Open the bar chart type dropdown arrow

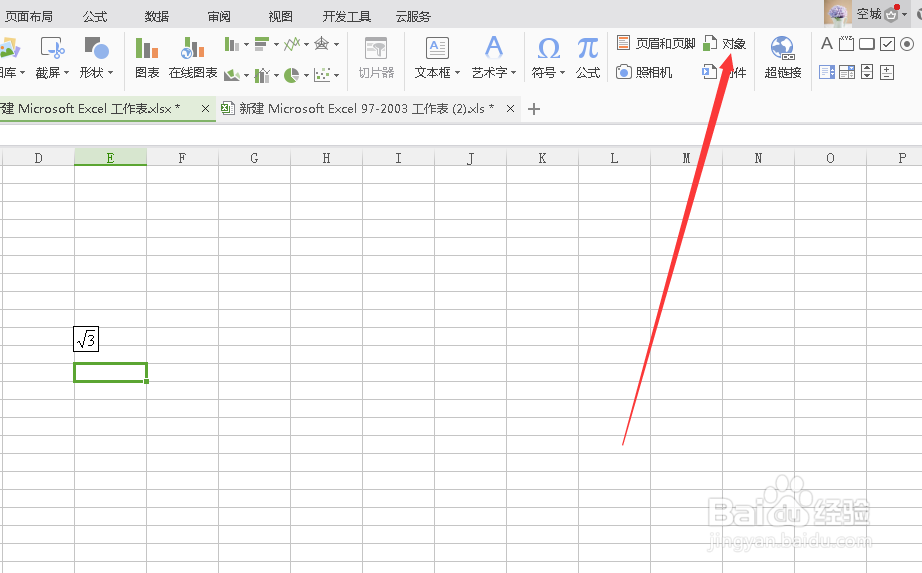point(276,44)
